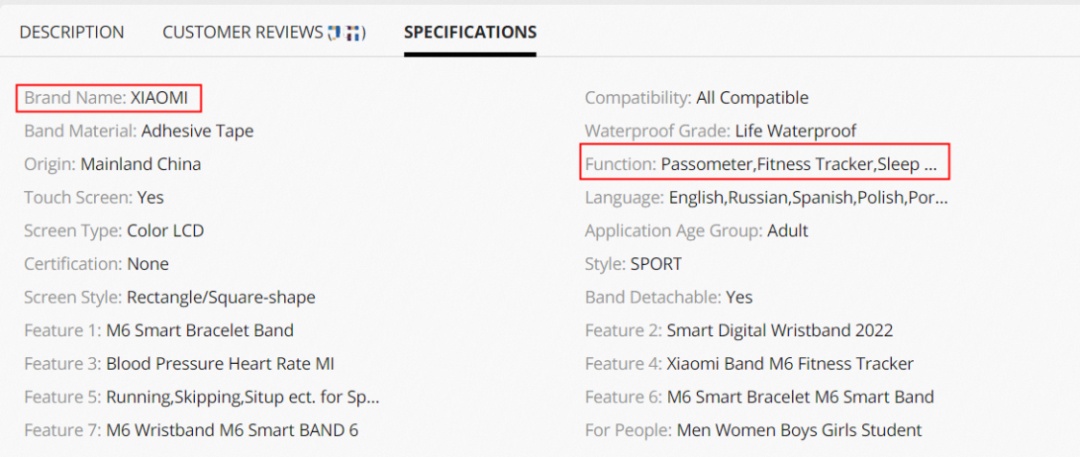Select the Screen Type Color LCD row
Image resolution: width=1080 pixels, height=457 pixels.
114,230
